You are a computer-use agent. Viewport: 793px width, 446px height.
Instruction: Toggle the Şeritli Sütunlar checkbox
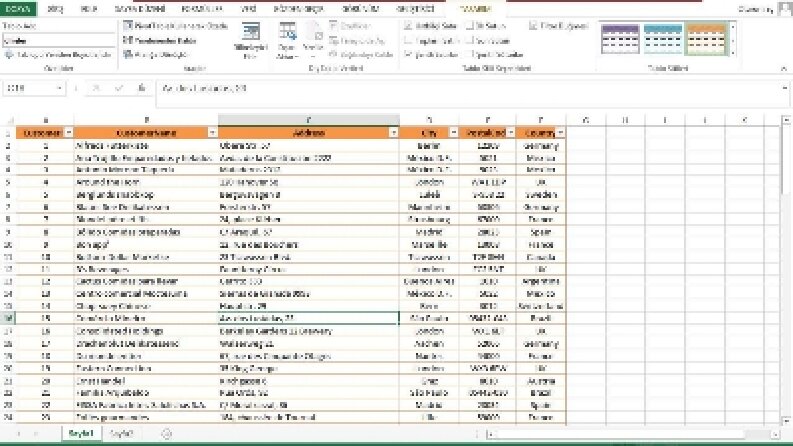pyautogui.click(x=469, y=54)
